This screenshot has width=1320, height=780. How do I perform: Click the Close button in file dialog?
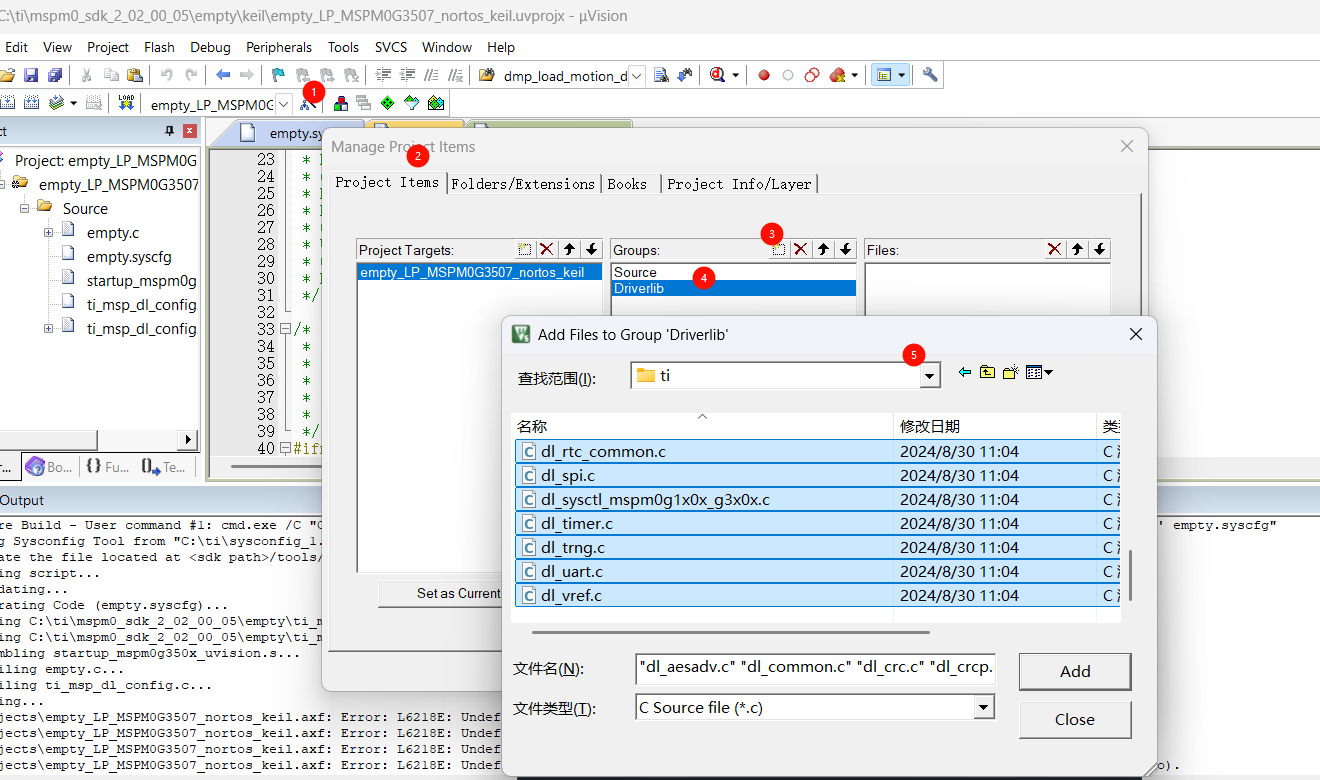click(x=1074, y=720)
